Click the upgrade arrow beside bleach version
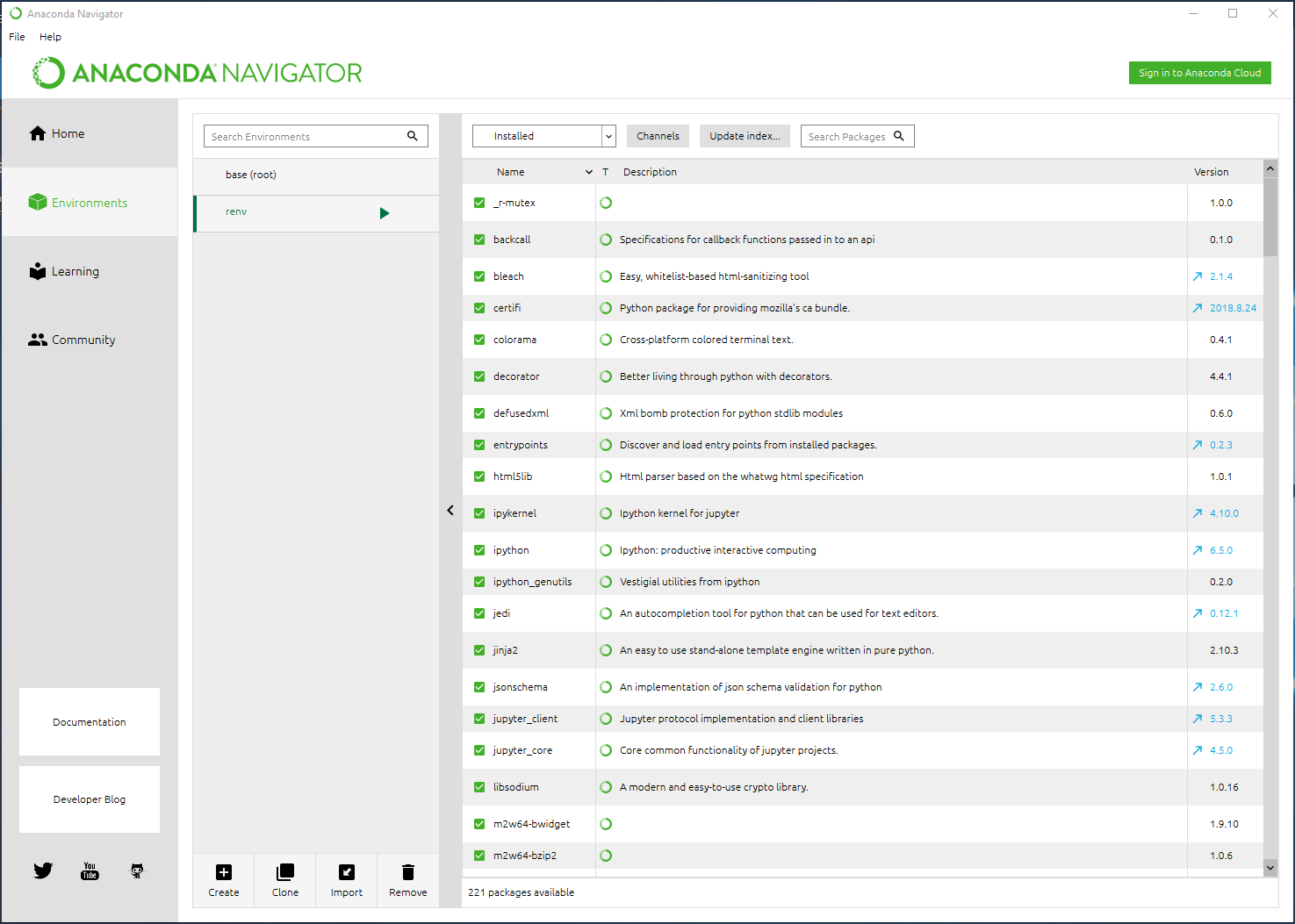1295x924 pixels. pos(1198,276)
